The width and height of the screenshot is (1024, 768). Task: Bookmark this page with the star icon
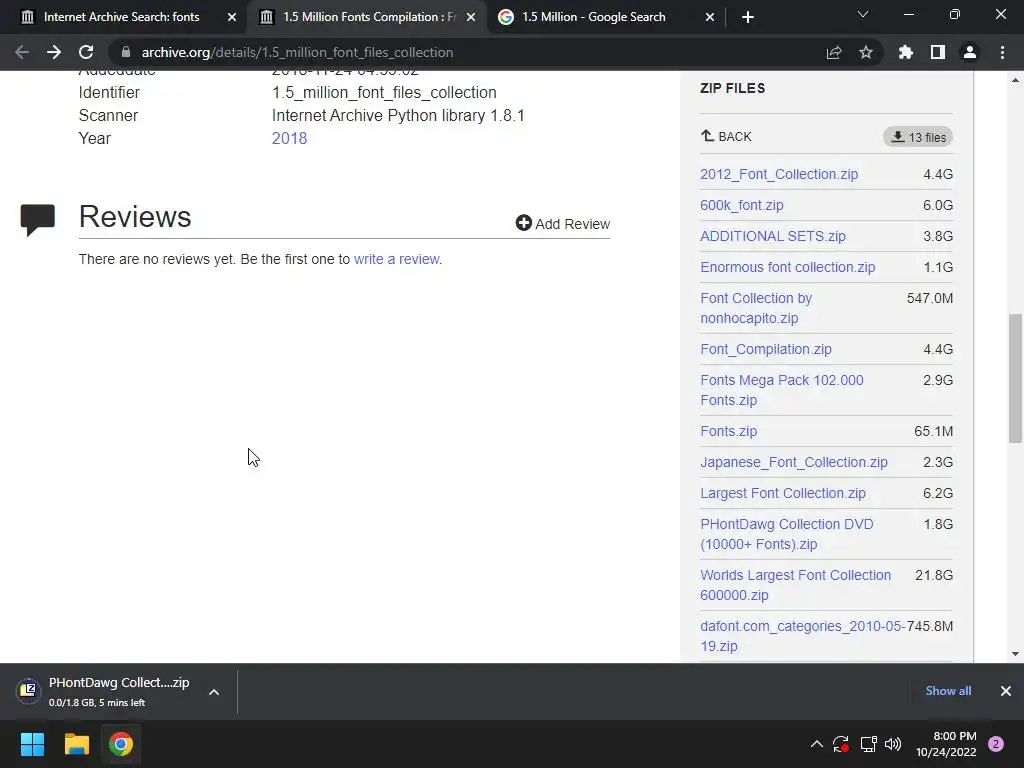866,52
